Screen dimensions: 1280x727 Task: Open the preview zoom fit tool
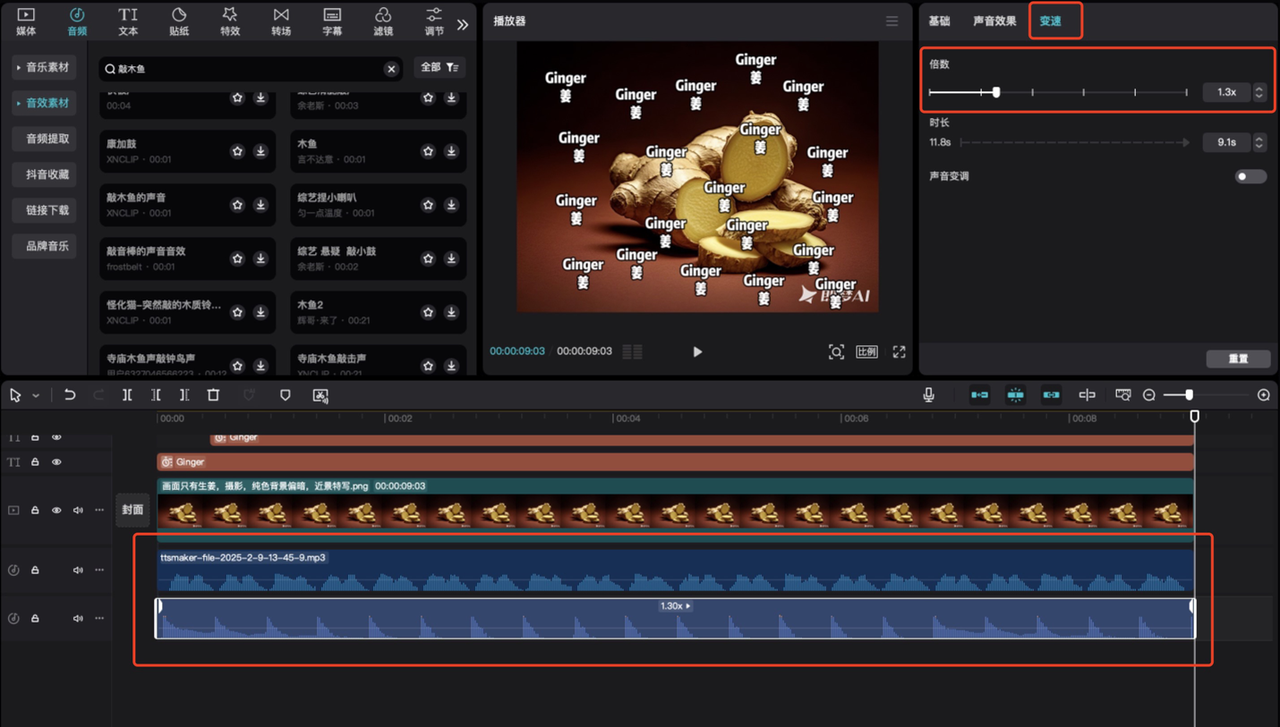tap(836, 352)
